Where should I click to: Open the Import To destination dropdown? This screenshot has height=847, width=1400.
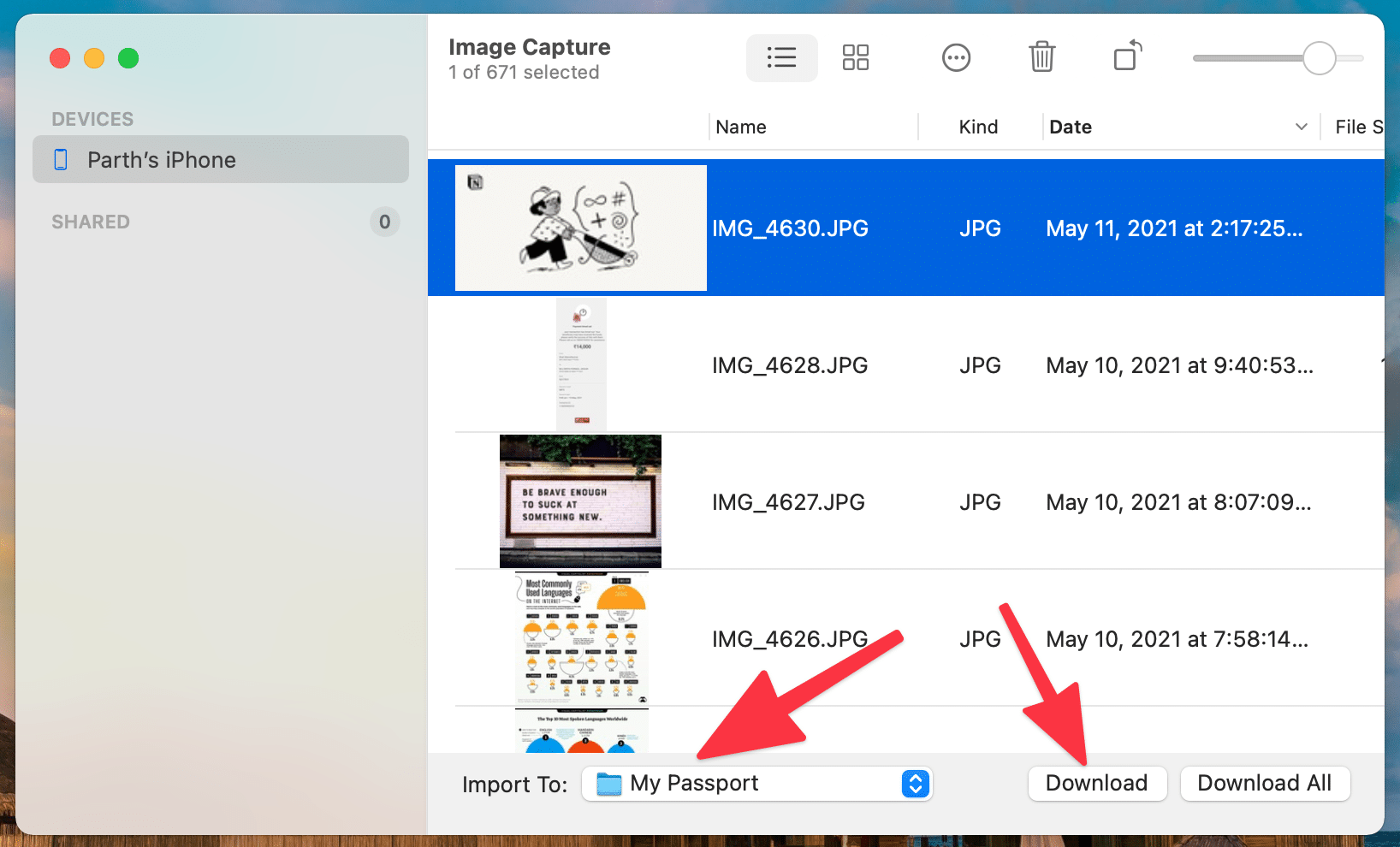pos(915,784)
